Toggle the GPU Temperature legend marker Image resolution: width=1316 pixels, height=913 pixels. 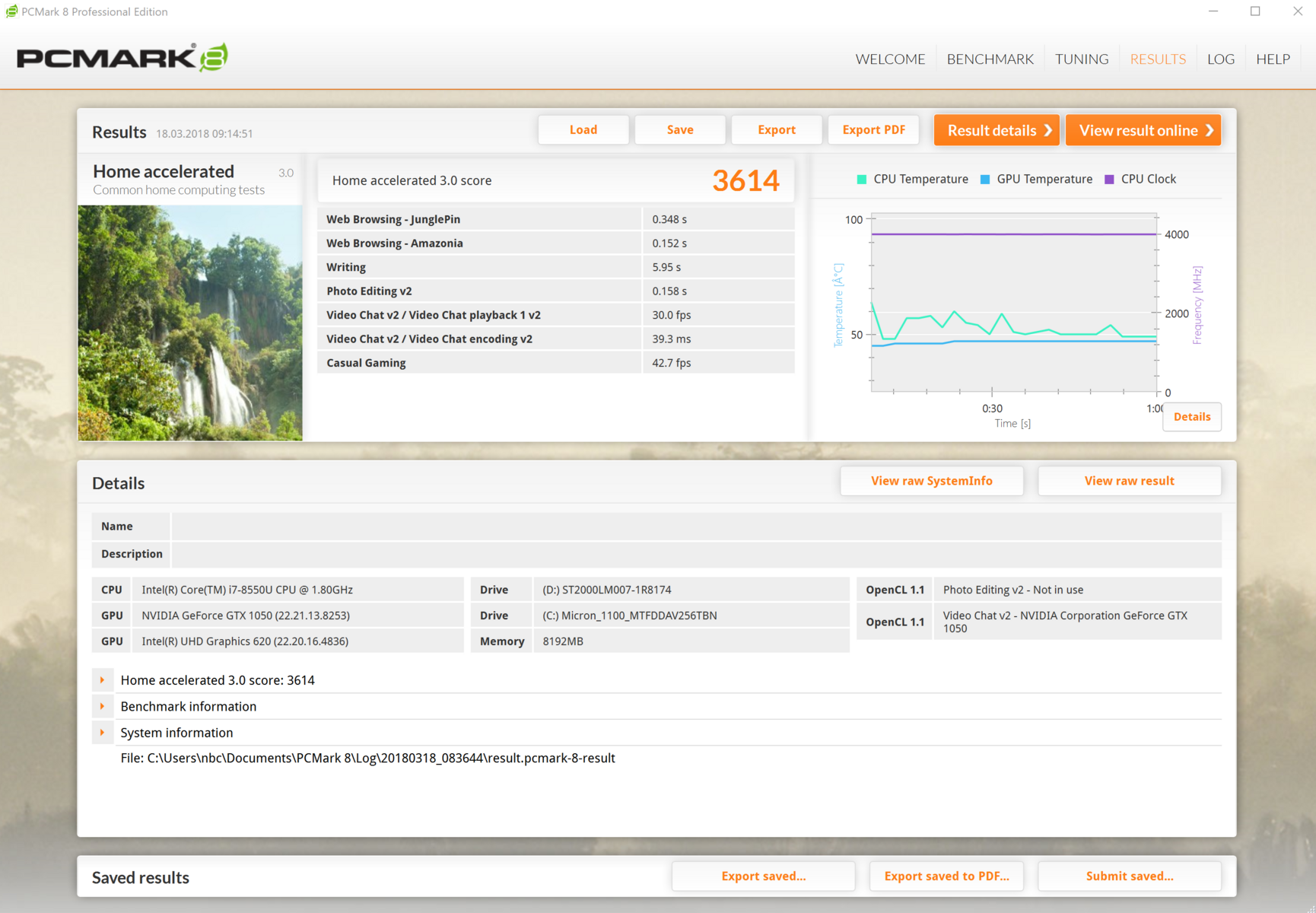coord(985,180)
